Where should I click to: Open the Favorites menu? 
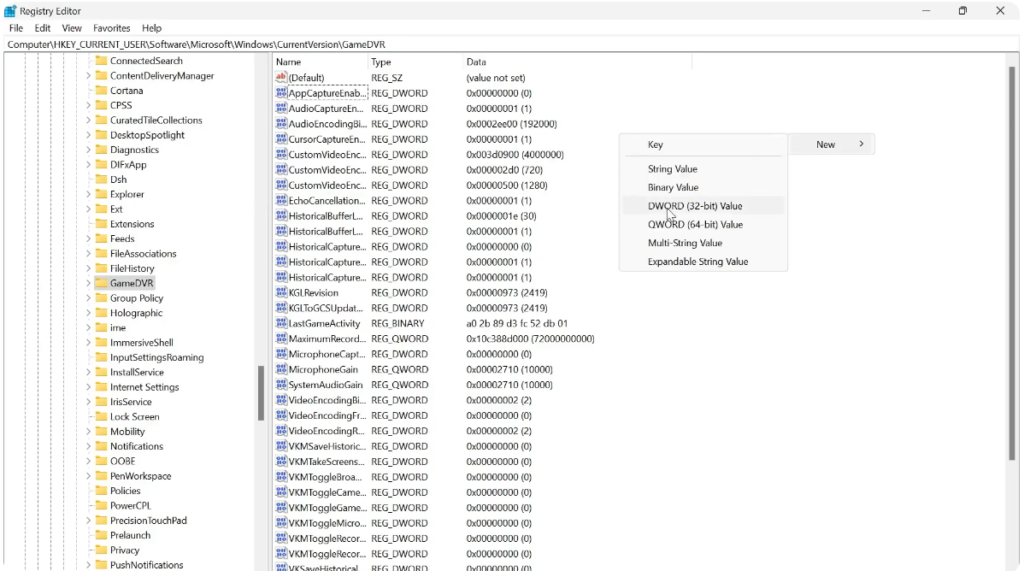pos(112,28)
